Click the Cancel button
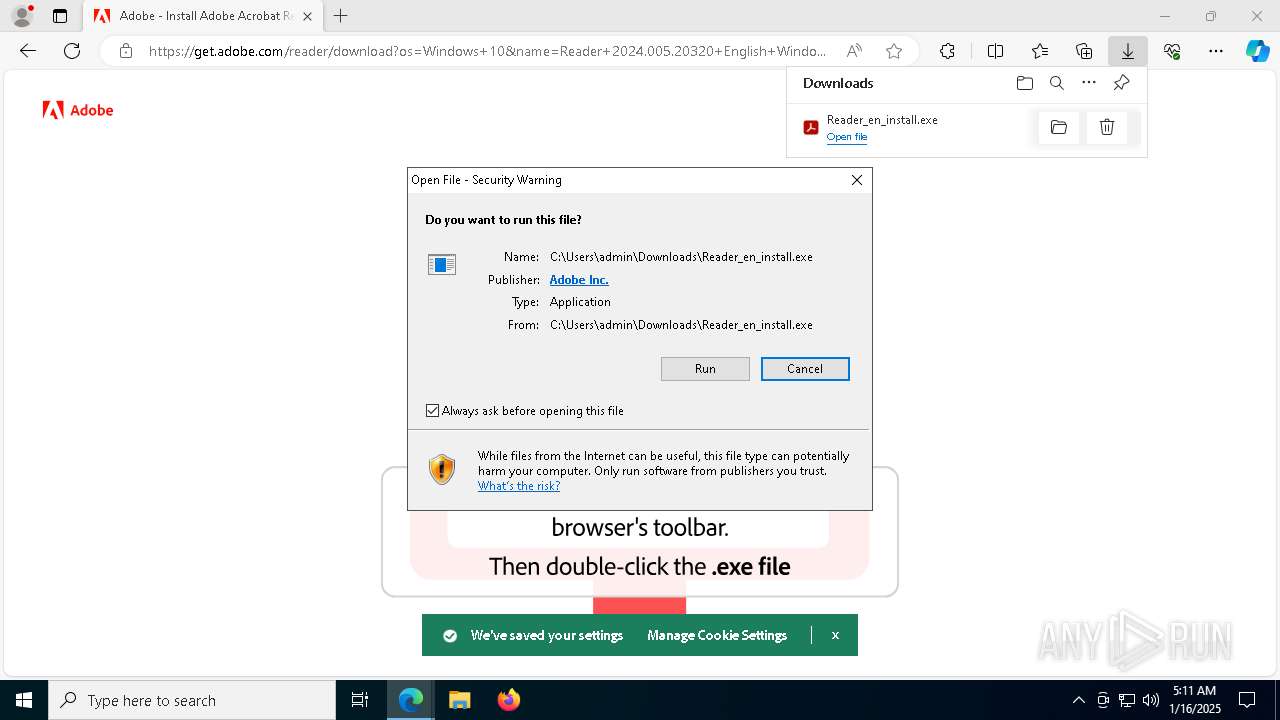The width and height of the screenshot is (1280, 720). click(805, 369)
